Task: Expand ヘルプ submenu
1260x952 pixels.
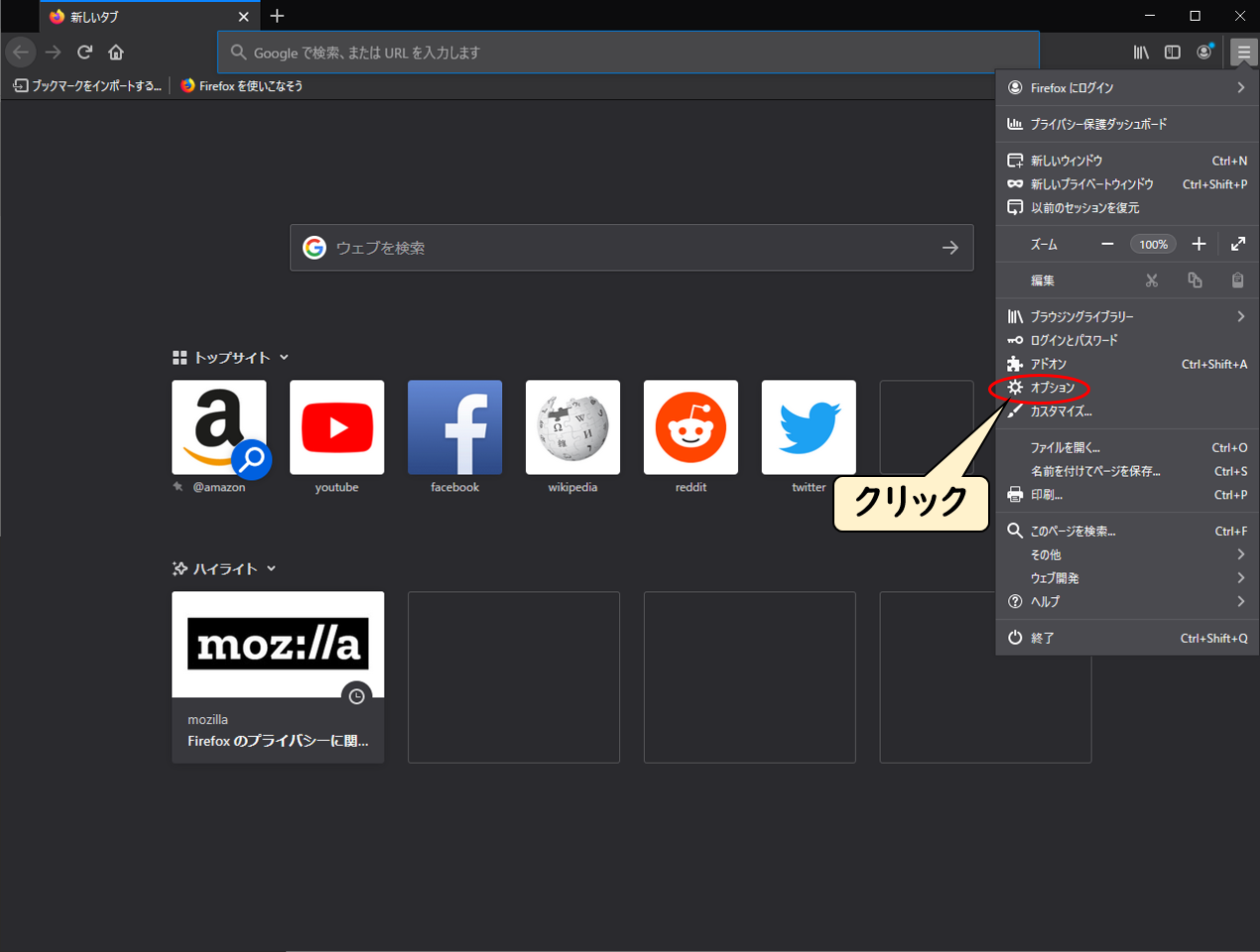Action: (x=1127, y=602)
